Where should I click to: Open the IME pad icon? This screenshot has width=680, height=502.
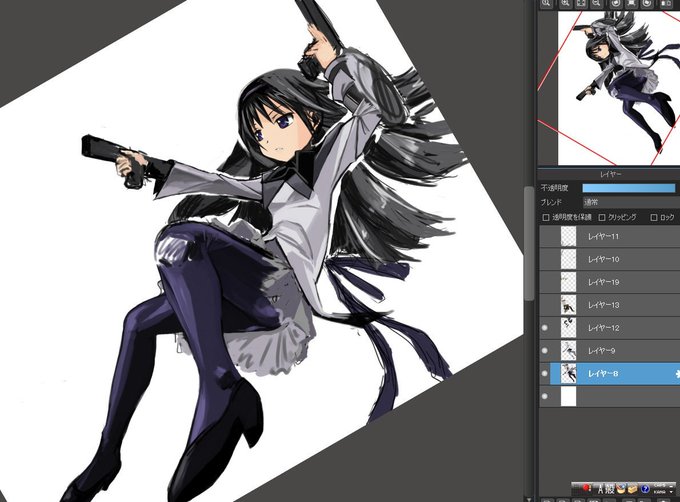coord(621,489)
